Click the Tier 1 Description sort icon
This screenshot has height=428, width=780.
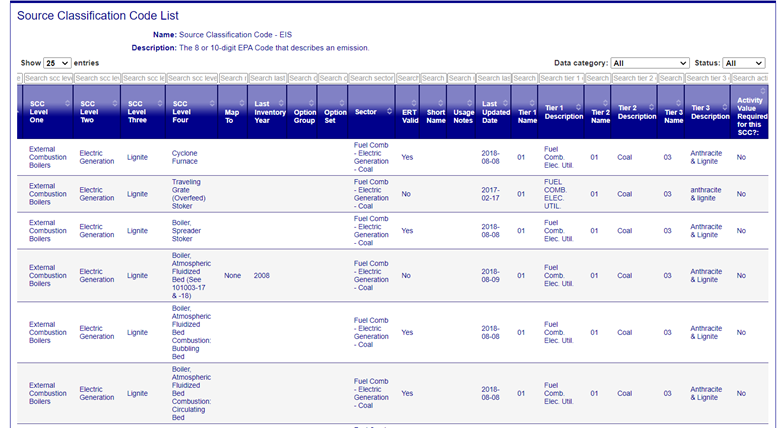[x=578, y=107]
